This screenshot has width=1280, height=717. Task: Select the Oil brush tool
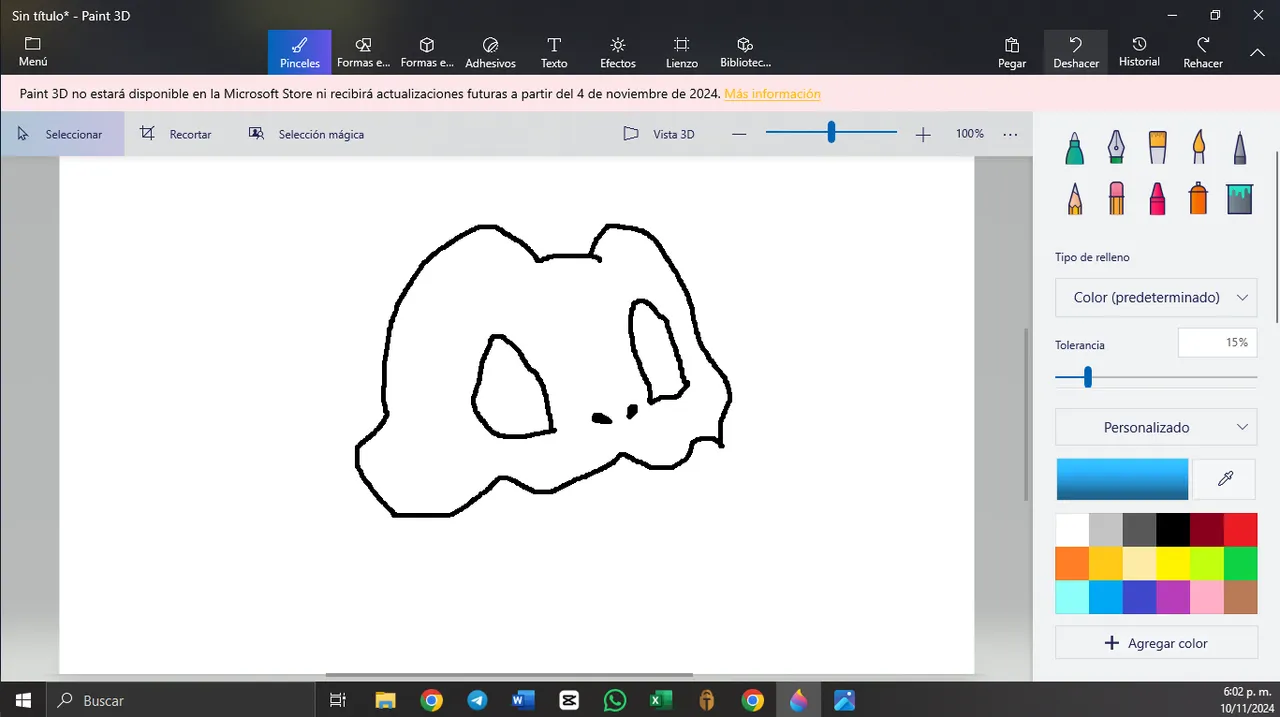[1157, 148]
